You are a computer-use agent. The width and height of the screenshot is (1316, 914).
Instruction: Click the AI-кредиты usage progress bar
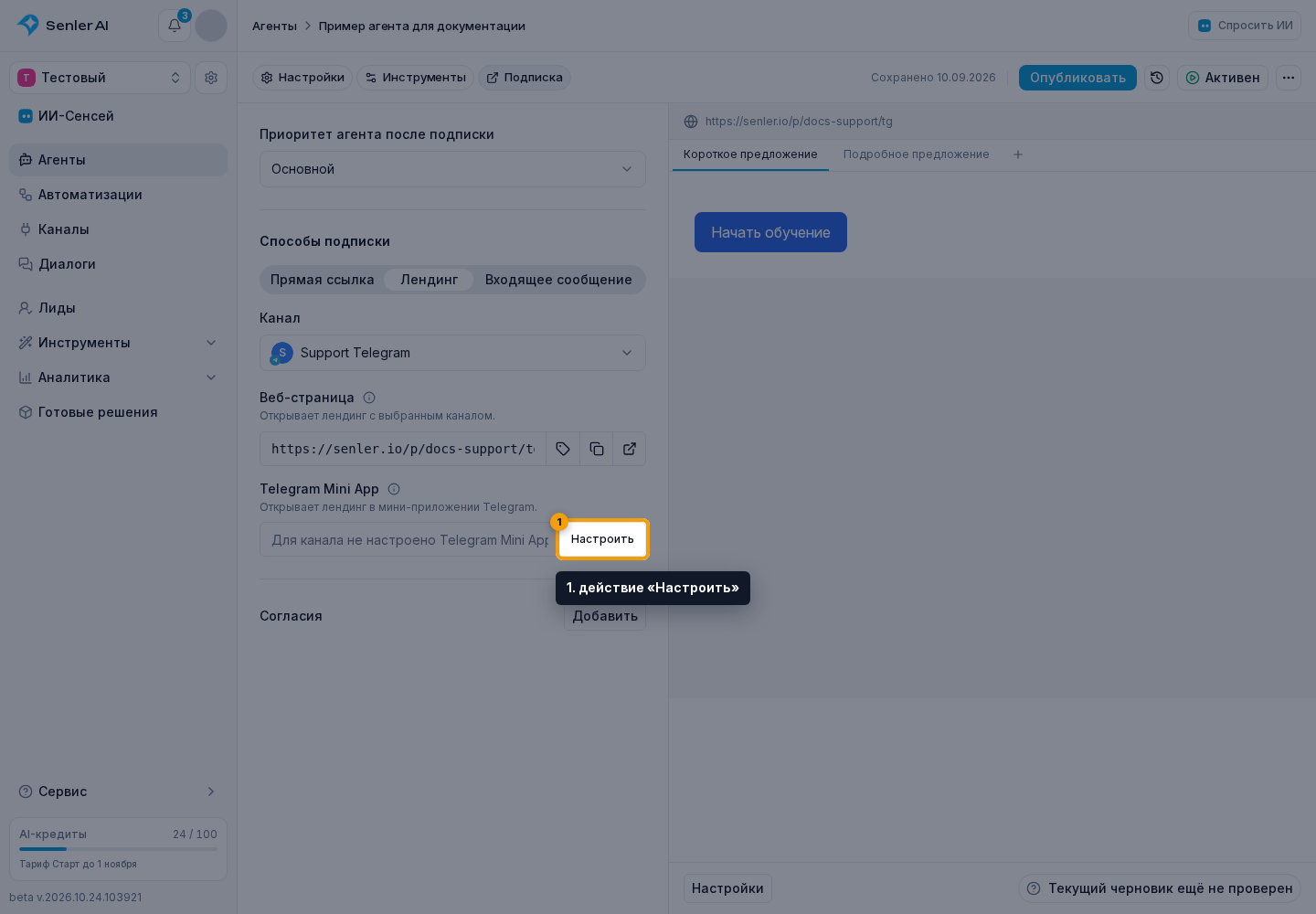point(118,849)
